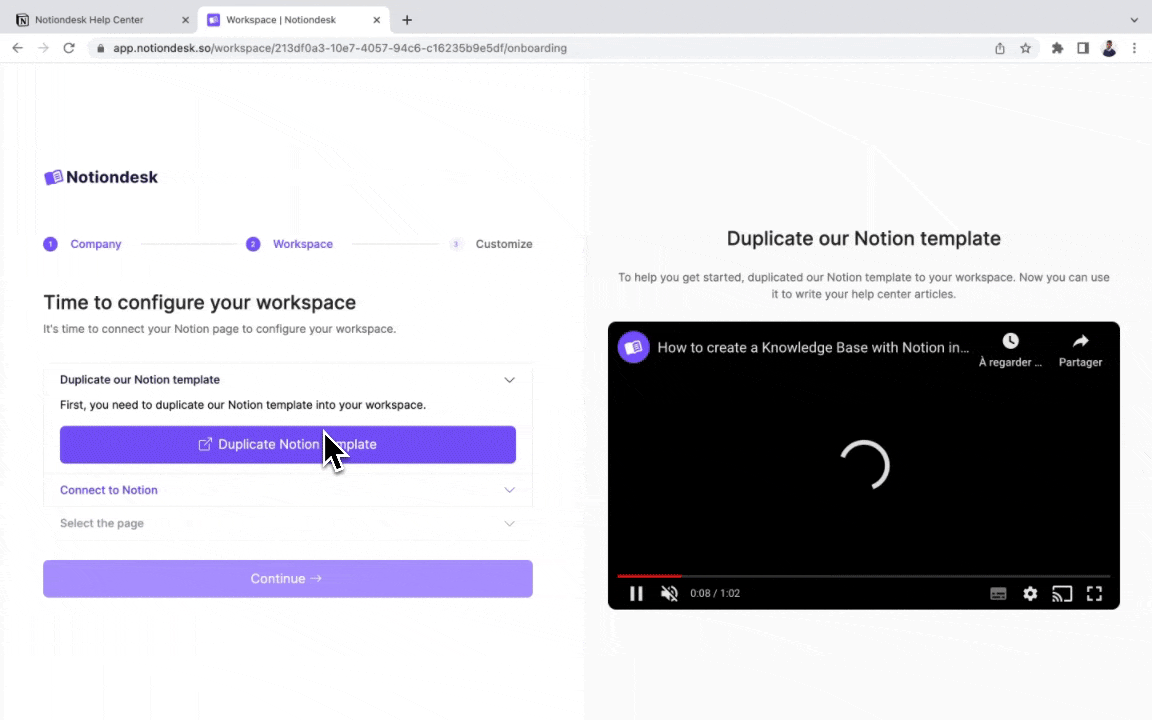Unmute the video sound
This screenshot has width=1152, height=720.
point(669,594)
